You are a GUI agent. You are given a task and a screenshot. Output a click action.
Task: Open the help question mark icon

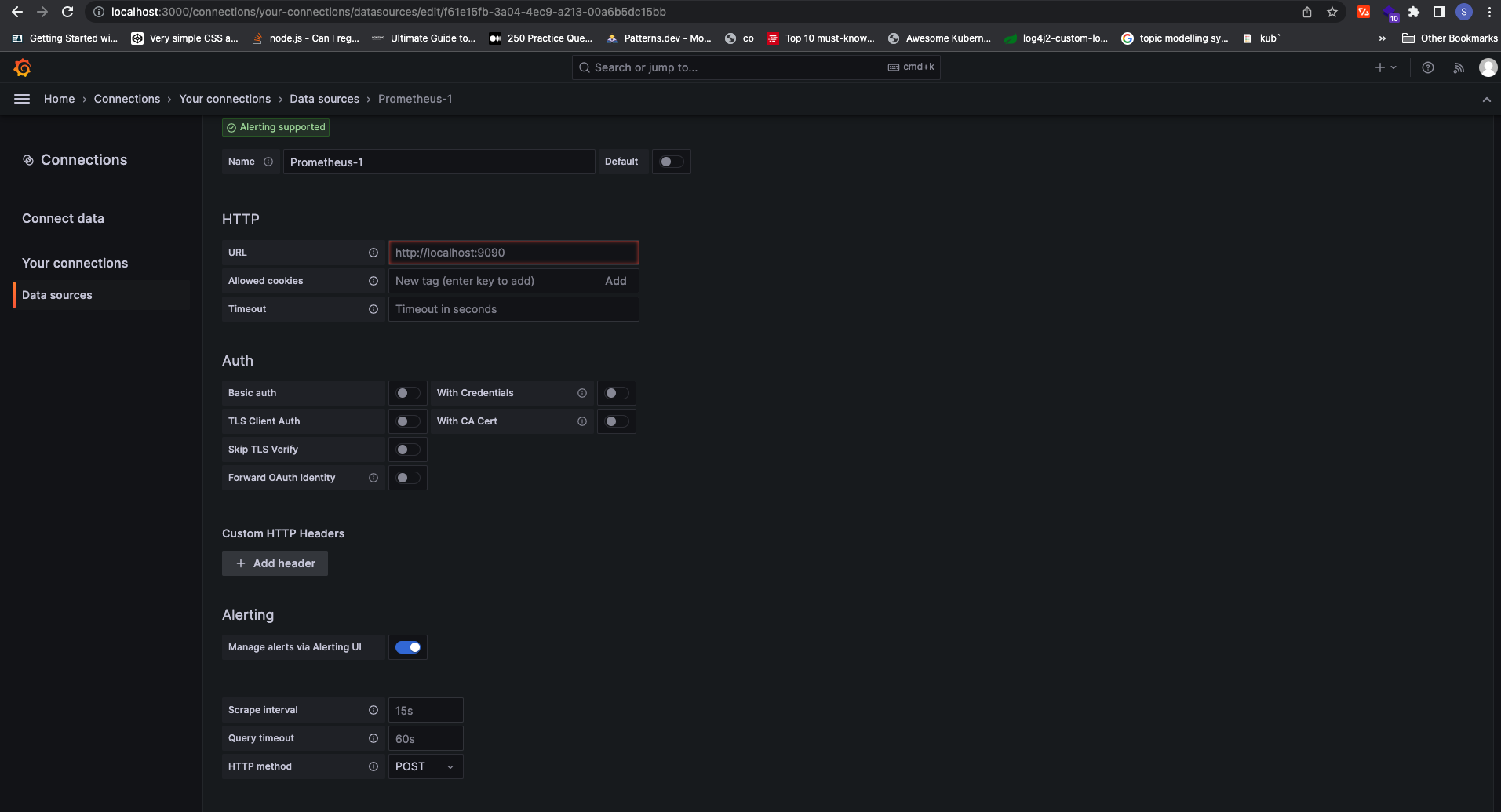(1428, 67)
